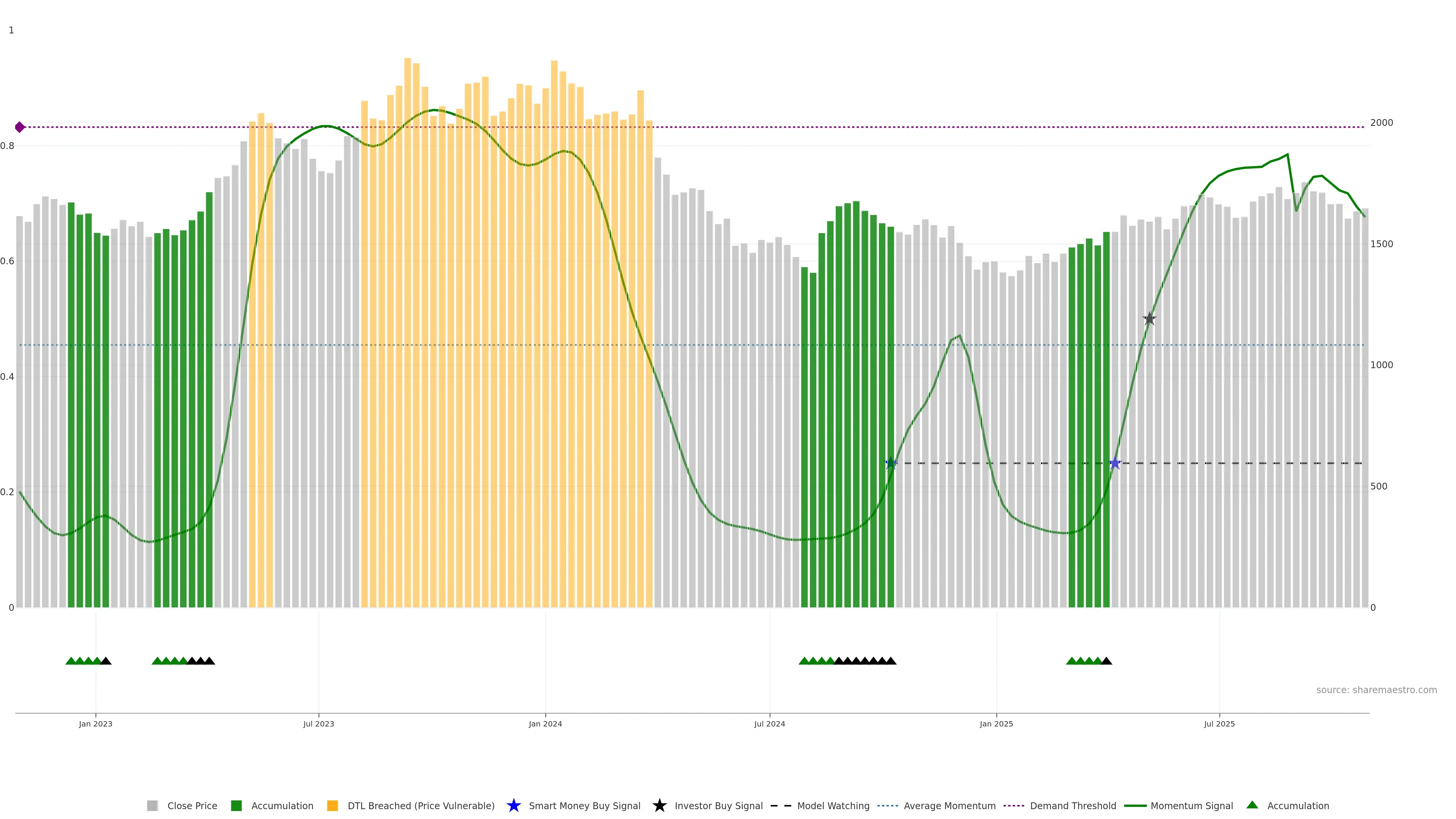The image size is (1456, 819).
Task: Click the black Investor Buy Signal star on chart
Action: pyautogui.click(x=1149, y=319)
